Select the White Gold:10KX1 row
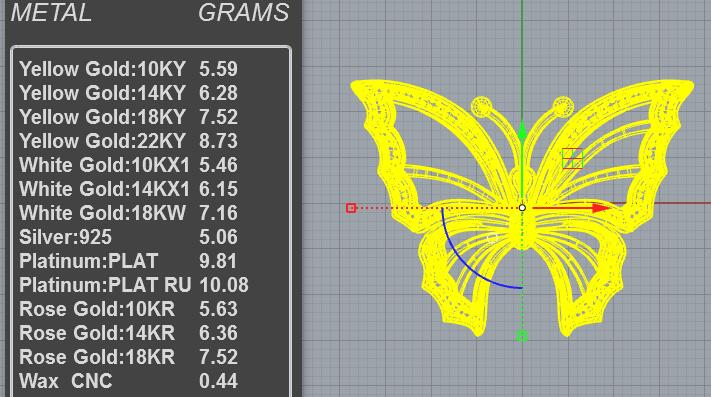 pyautogui.click(x=128, y=165)
